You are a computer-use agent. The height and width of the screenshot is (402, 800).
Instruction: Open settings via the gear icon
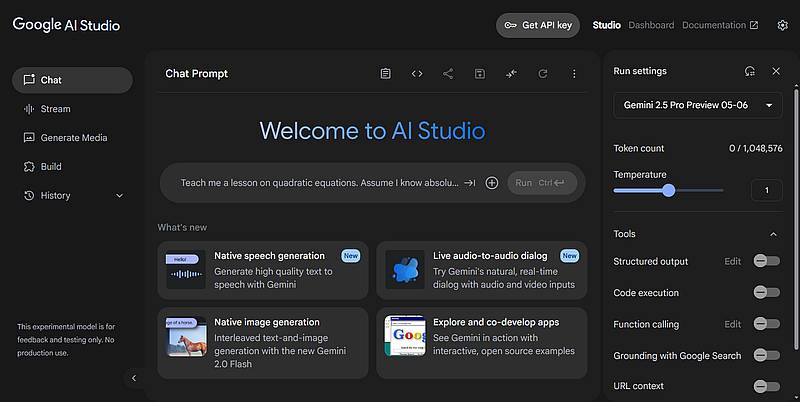click(782, 25)
